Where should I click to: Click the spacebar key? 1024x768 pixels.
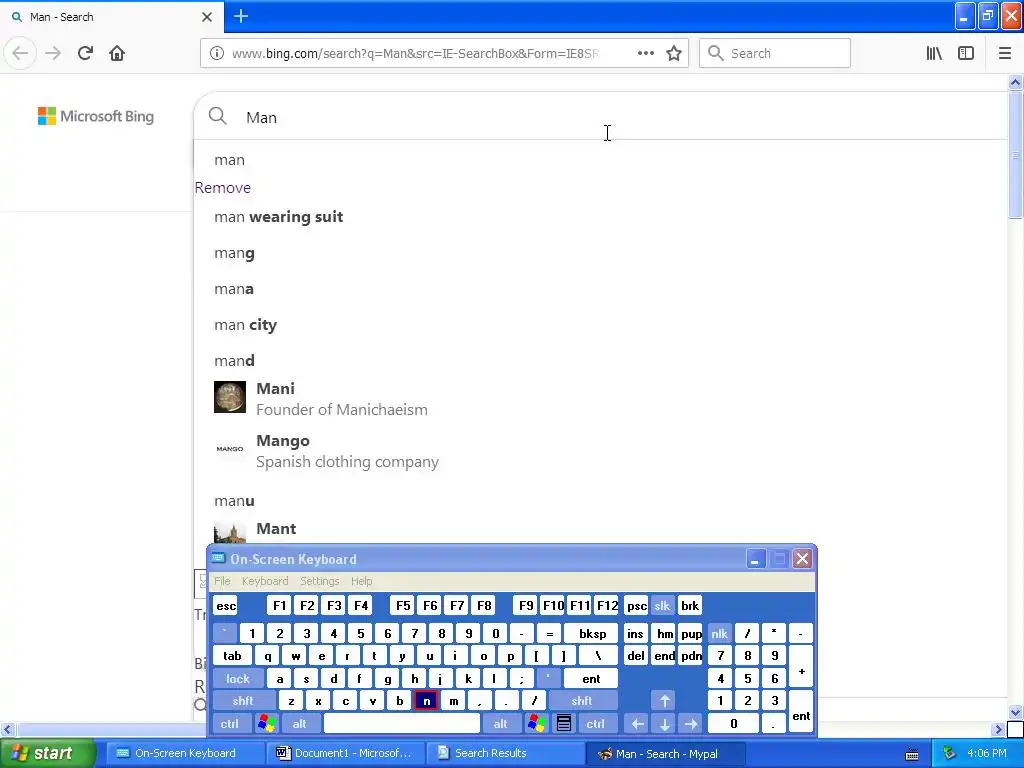[402, 724]
